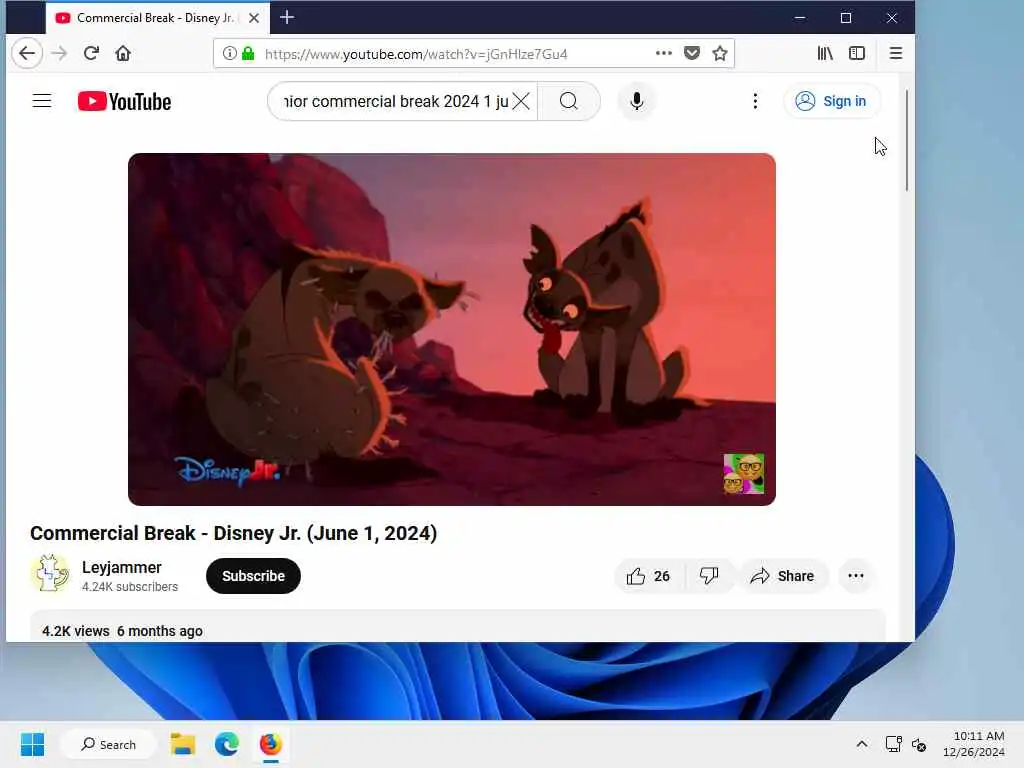Share this video

pos(782,576)
